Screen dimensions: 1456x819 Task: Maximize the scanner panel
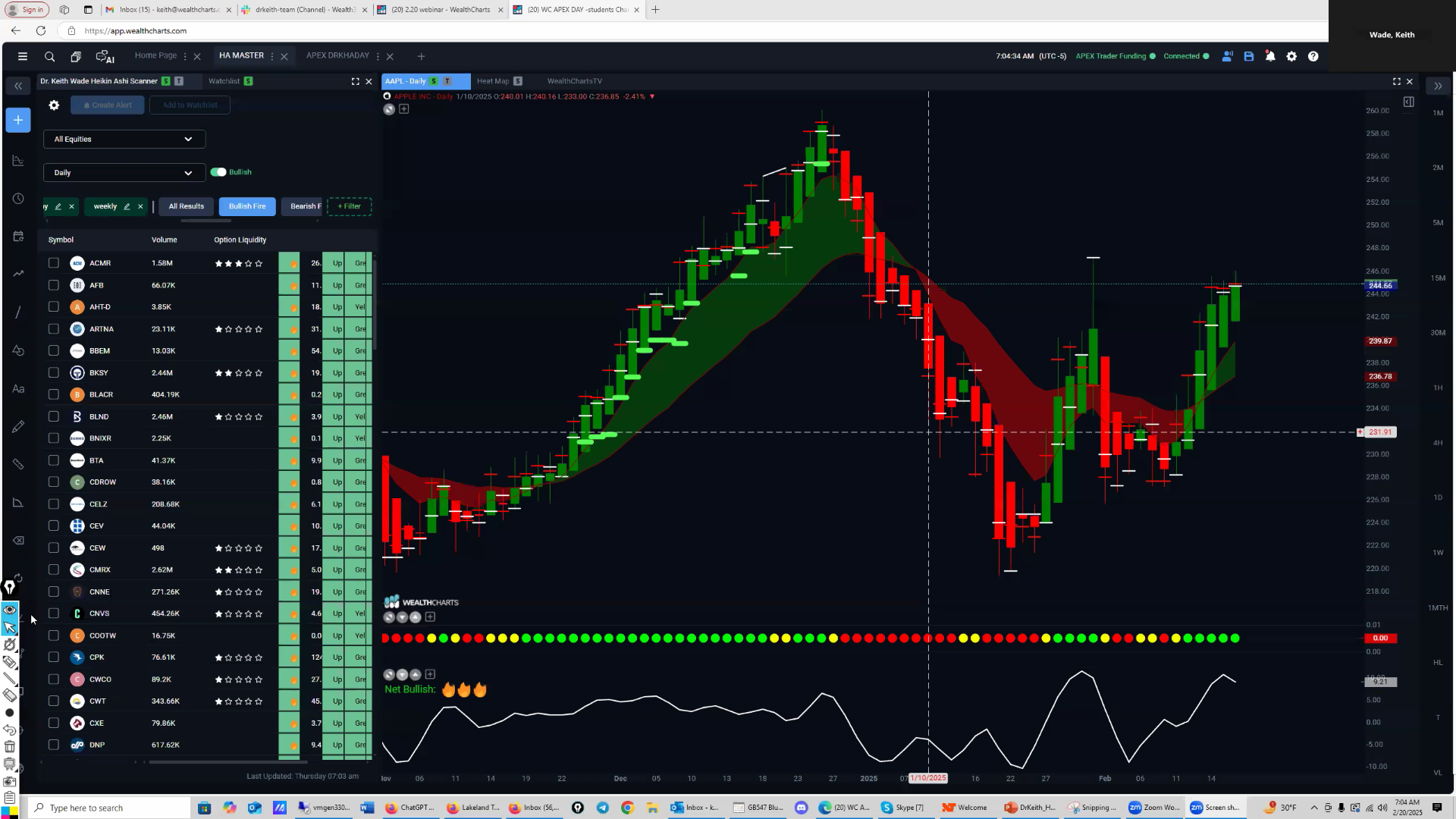coord(355,81)
